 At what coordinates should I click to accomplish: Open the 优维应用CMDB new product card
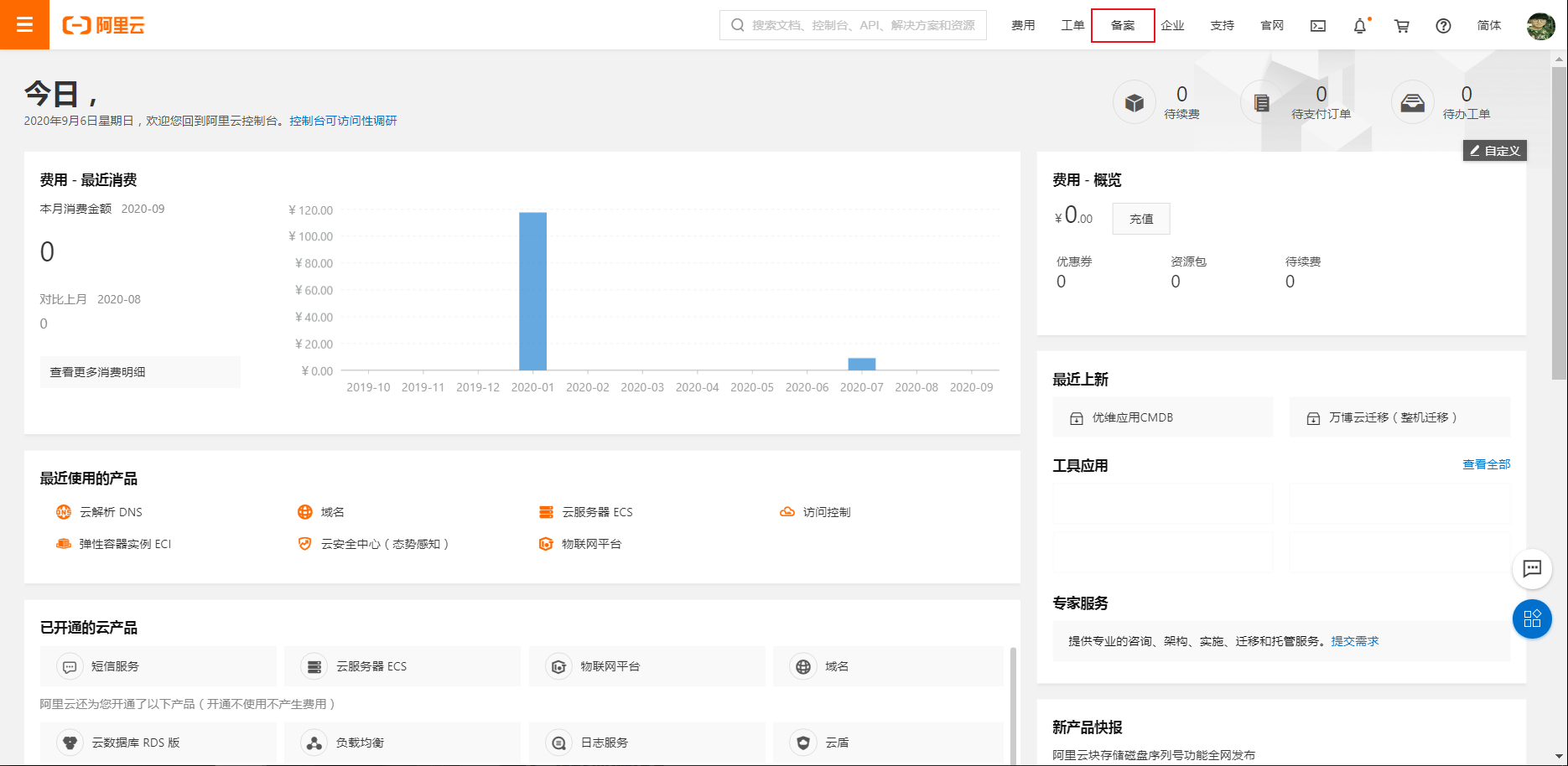tap(1163, 417)
